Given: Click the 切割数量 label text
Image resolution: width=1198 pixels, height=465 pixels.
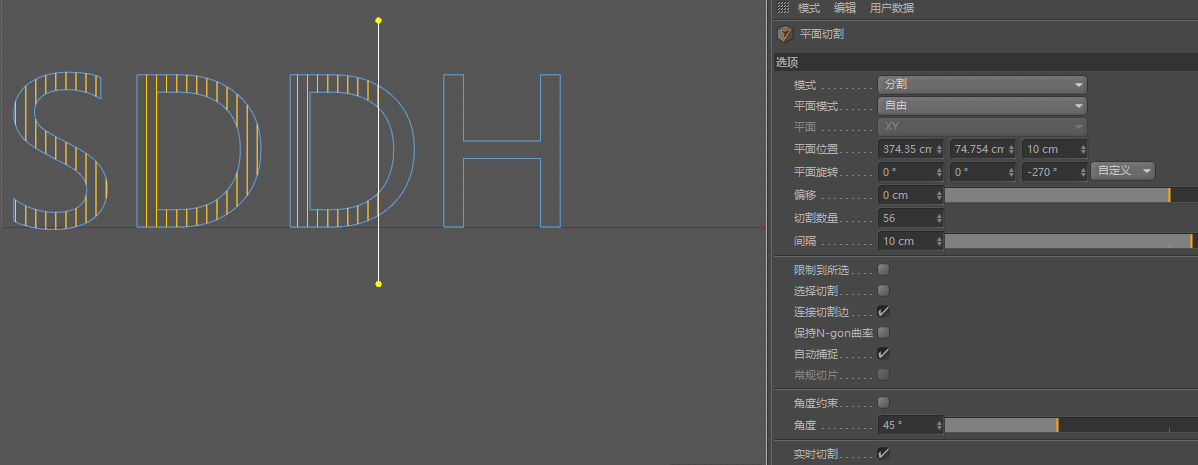Looking at the screenshot, I should [816, 218].
